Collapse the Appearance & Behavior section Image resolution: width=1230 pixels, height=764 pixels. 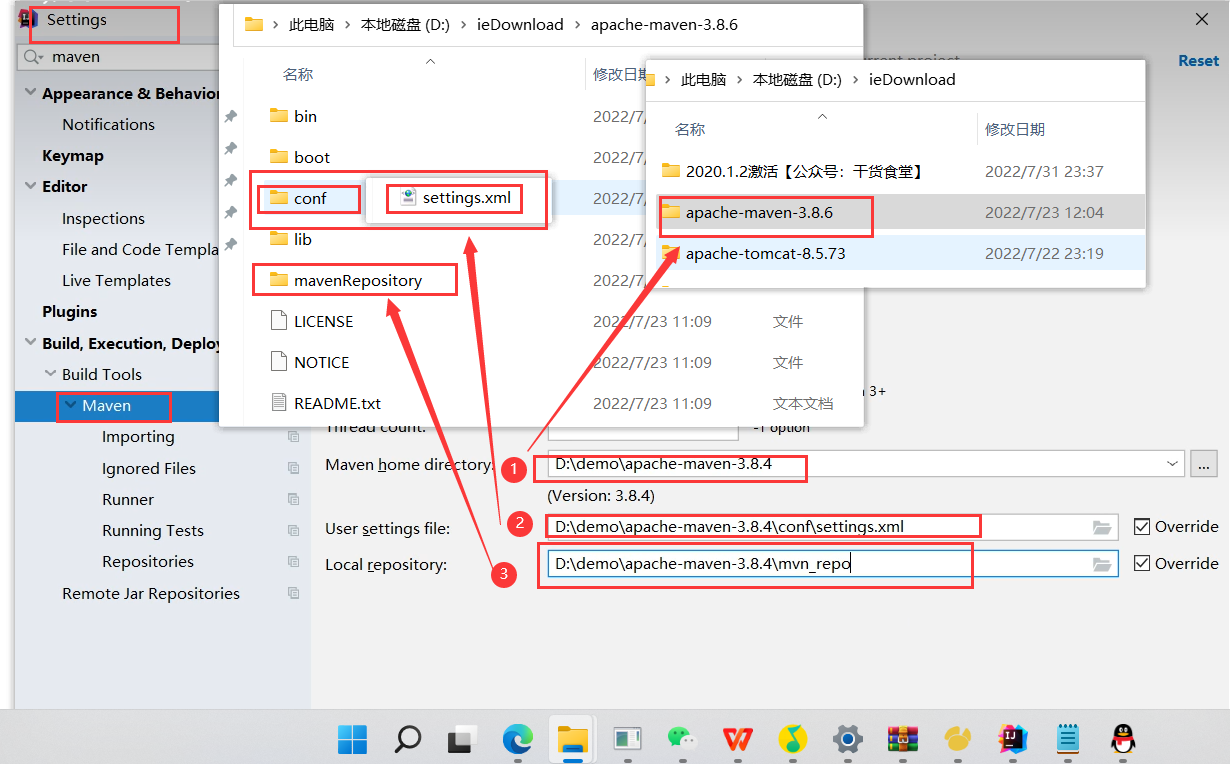point(29,94)
